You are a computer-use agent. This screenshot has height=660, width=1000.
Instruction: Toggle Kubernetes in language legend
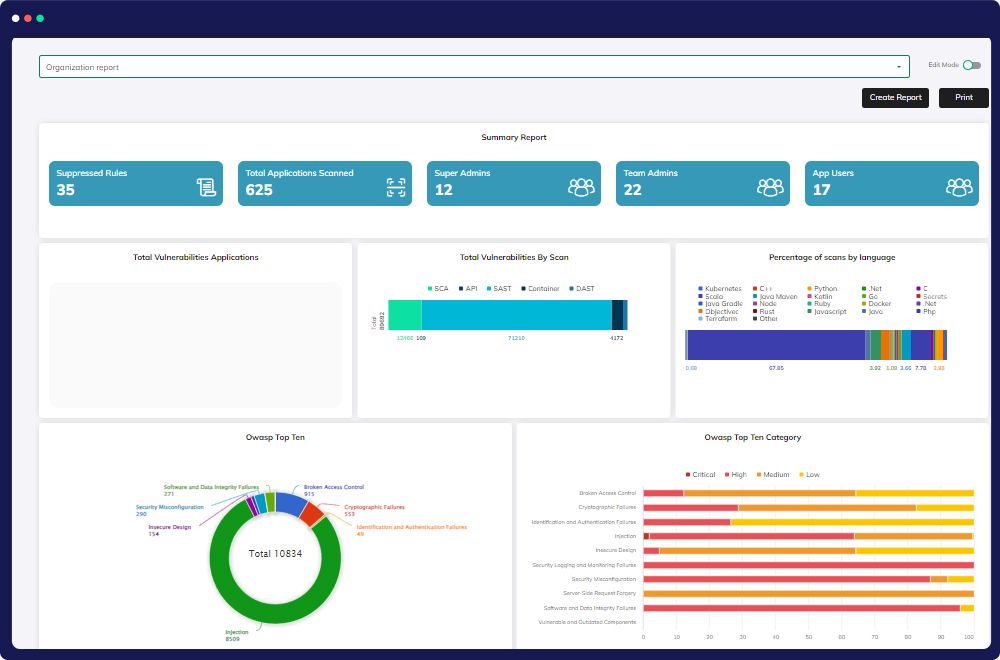click(x=719, y=288)
